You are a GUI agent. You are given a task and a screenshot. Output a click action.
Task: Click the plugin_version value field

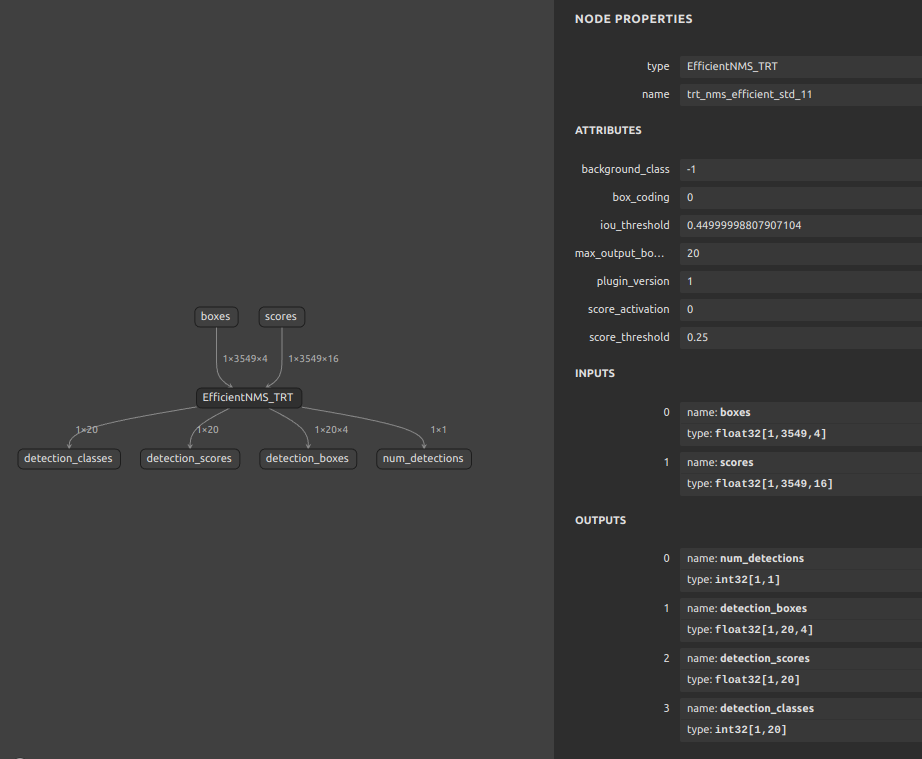tap(800, 281)
